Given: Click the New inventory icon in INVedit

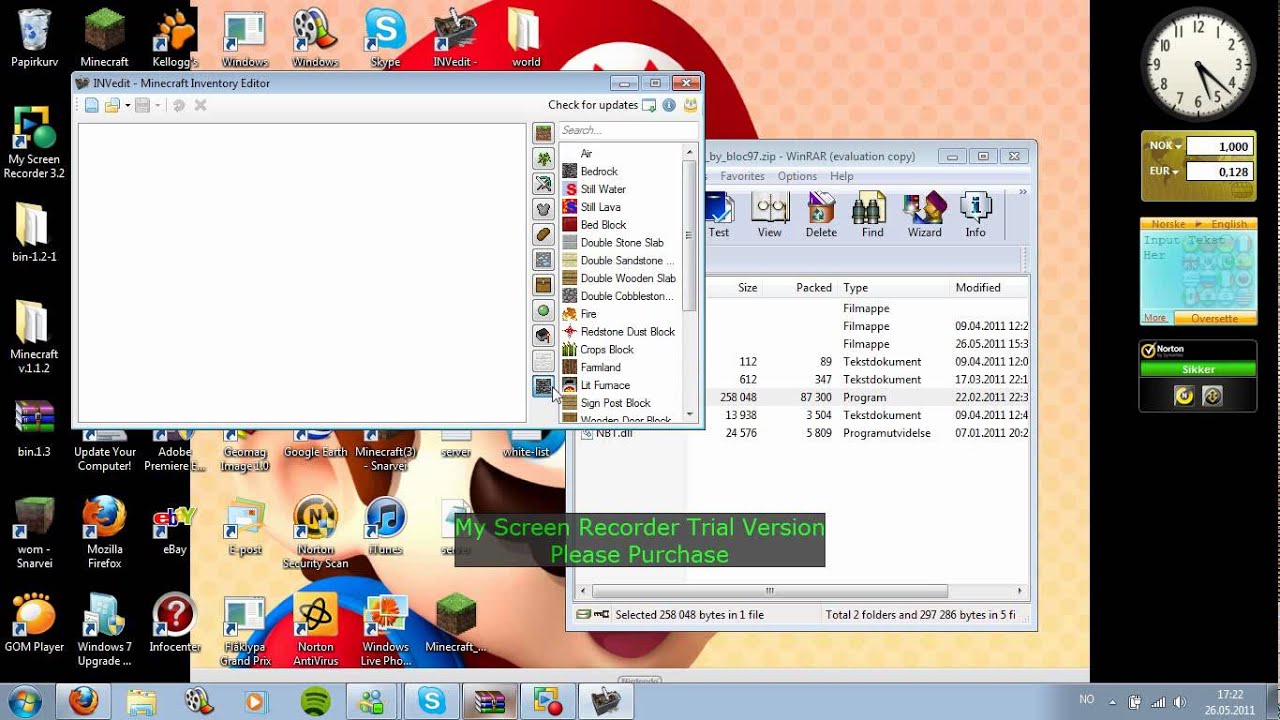Looking at the screenshot, I should click(x=92, y=105).
